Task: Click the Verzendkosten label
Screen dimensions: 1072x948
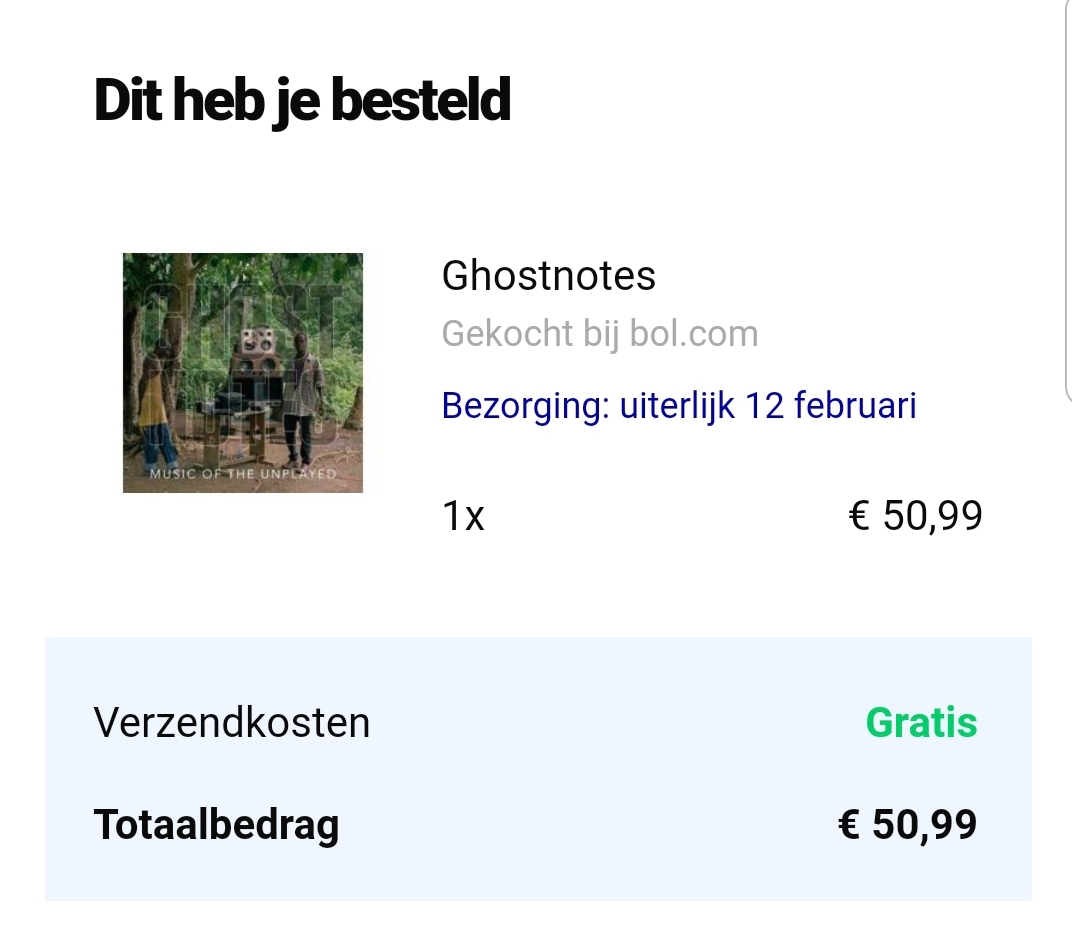Action: pos(232,722)
